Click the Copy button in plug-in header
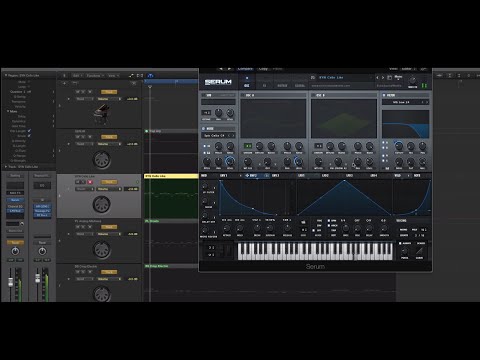Screen dimensions: 480x360 pos(263,69)
